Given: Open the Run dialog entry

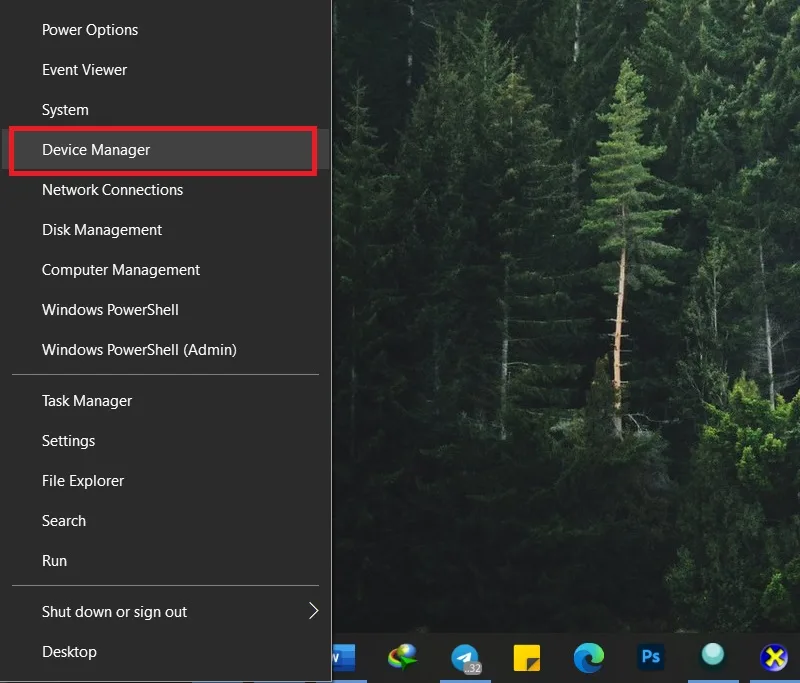Looking at the screenshot, I should [x=166, y=561].
